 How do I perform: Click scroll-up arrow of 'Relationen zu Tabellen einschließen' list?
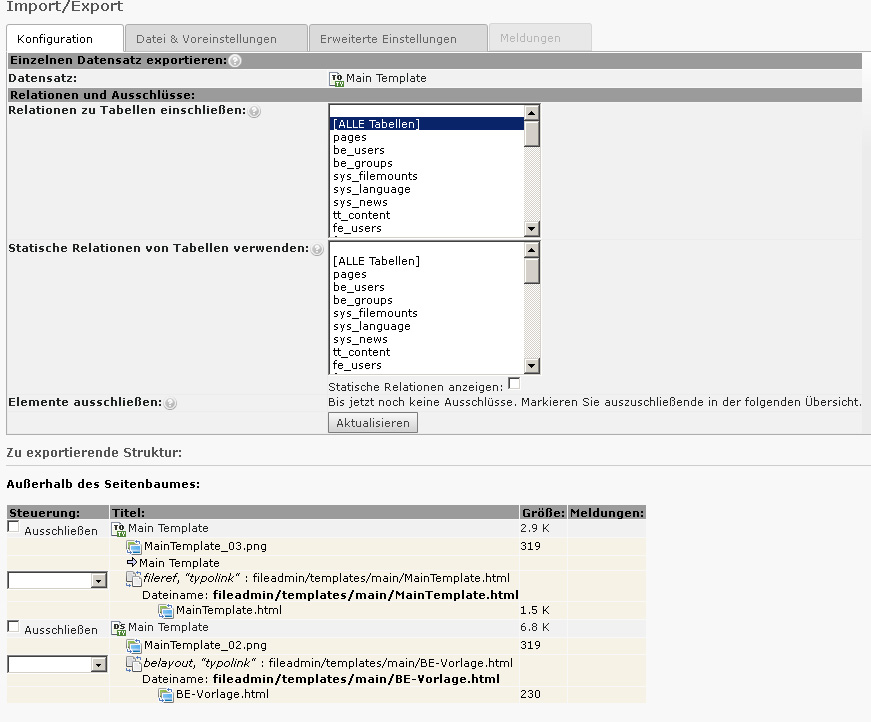click(x=532, y=113)
